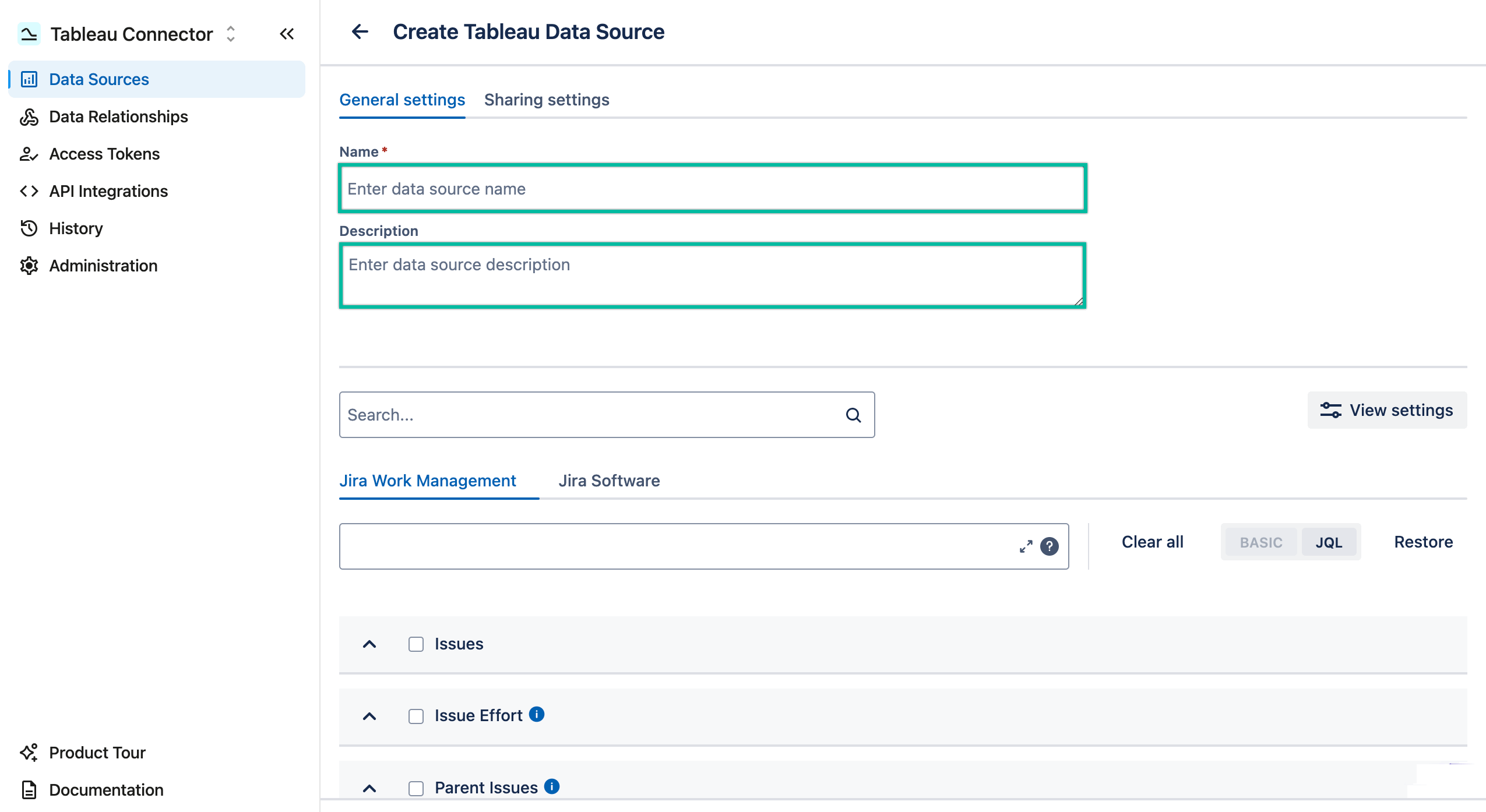
Task: Select the Parent Issues checkbox
Action: [415, 788]
